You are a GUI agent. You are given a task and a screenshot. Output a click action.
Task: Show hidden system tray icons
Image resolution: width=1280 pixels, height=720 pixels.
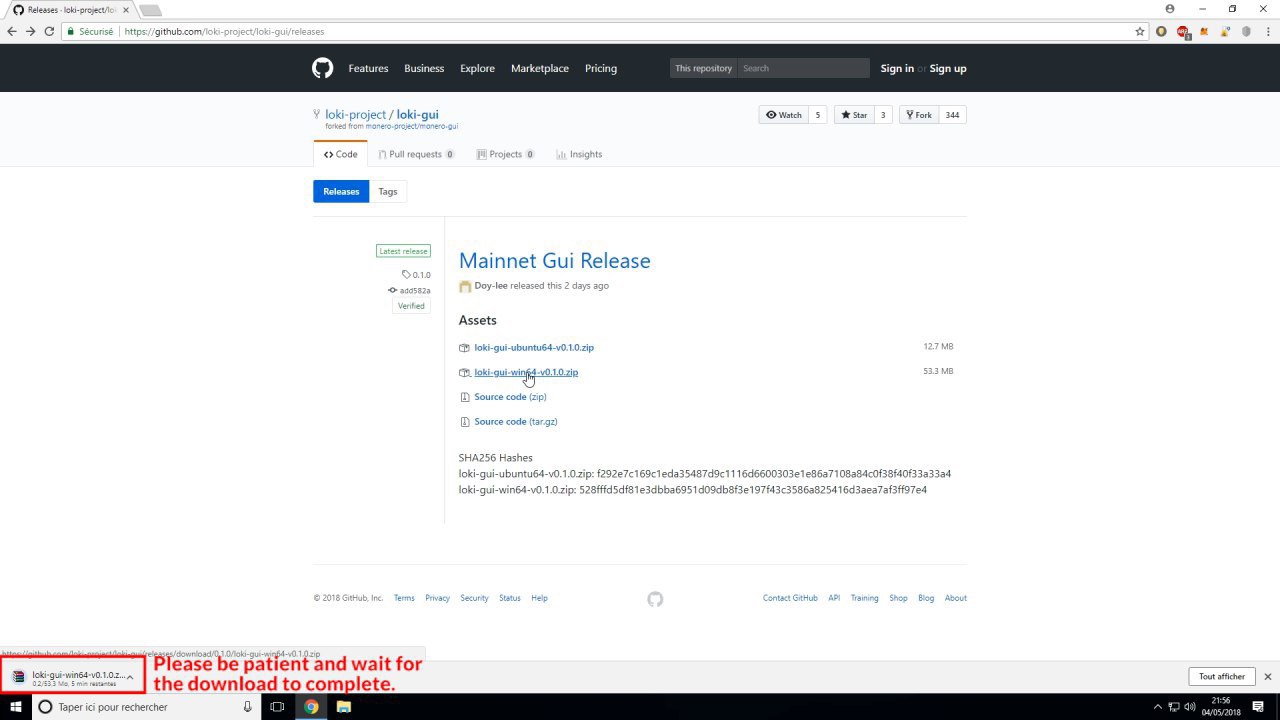coord(1158,707)
